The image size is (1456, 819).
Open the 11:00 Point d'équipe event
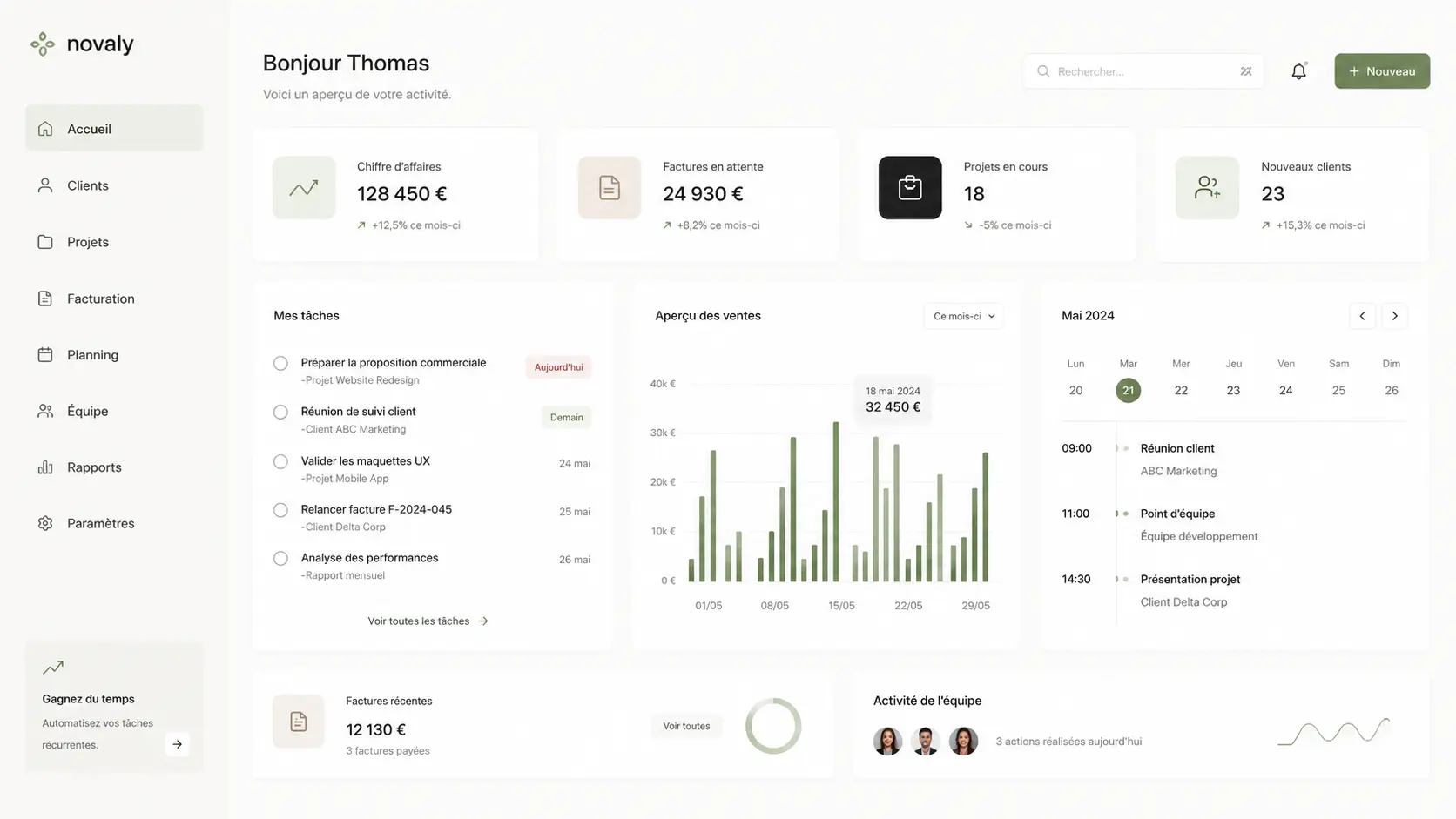[x=1234, y=525]
